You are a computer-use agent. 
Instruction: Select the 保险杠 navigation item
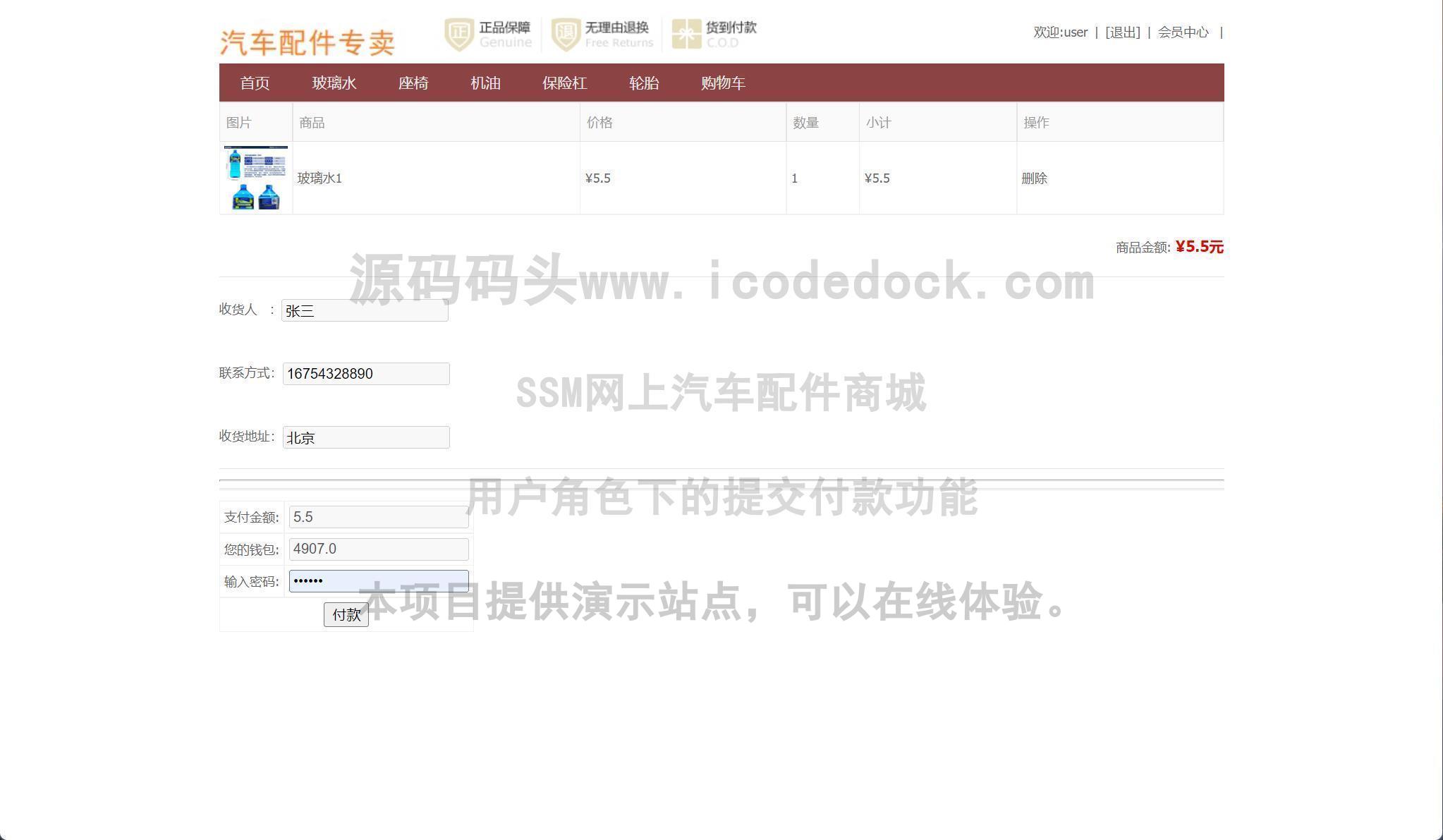(564, 83)
